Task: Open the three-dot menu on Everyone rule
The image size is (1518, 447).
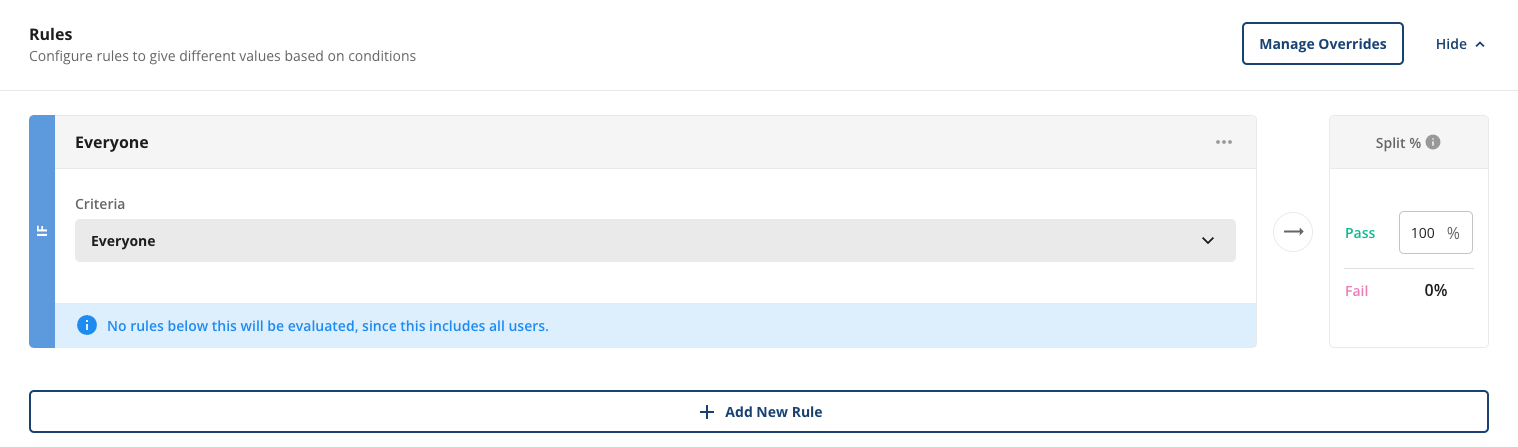Action: 1223,142
